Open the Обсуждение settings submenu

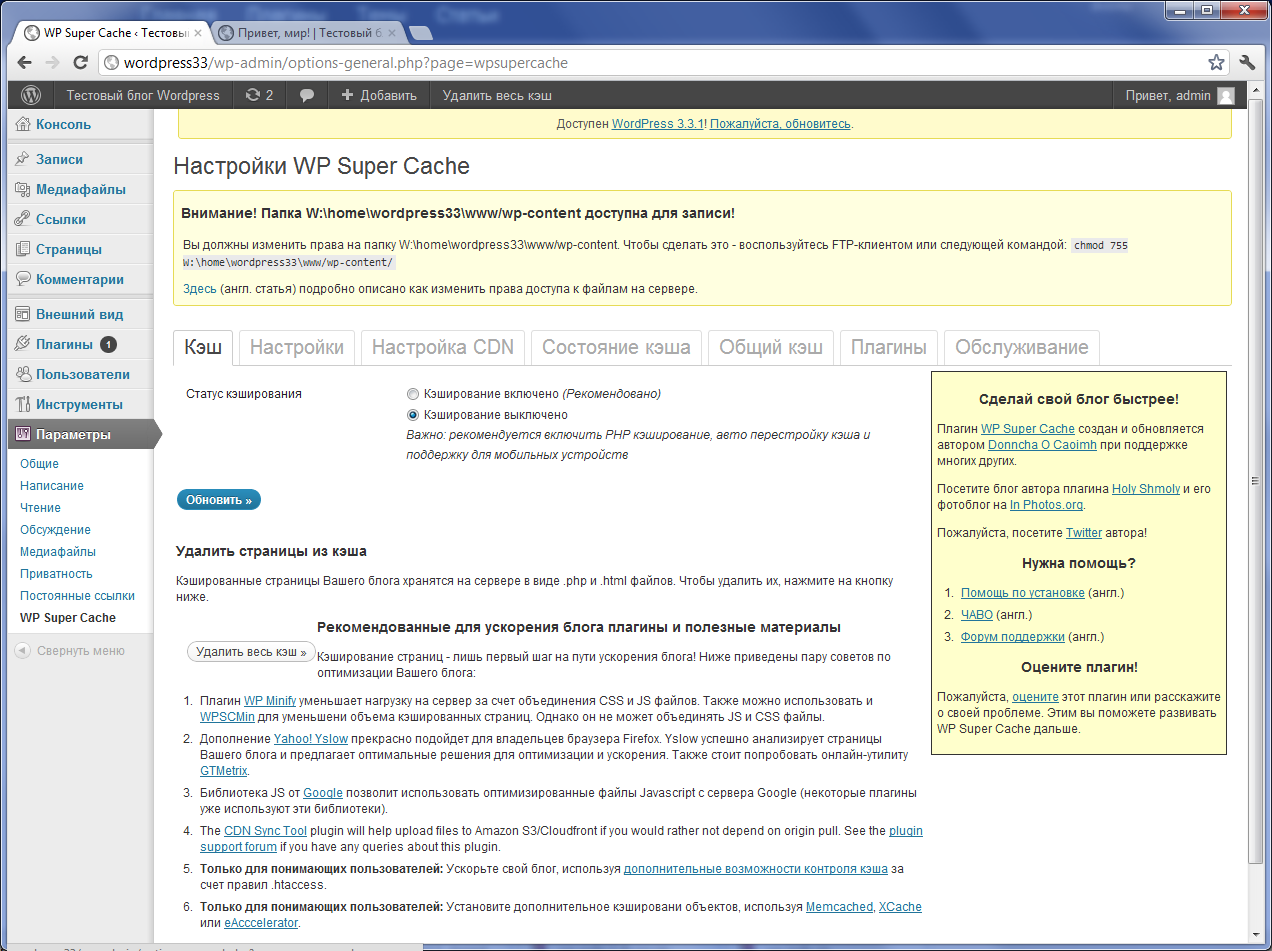pyautogui.click(x=55, y=530)
